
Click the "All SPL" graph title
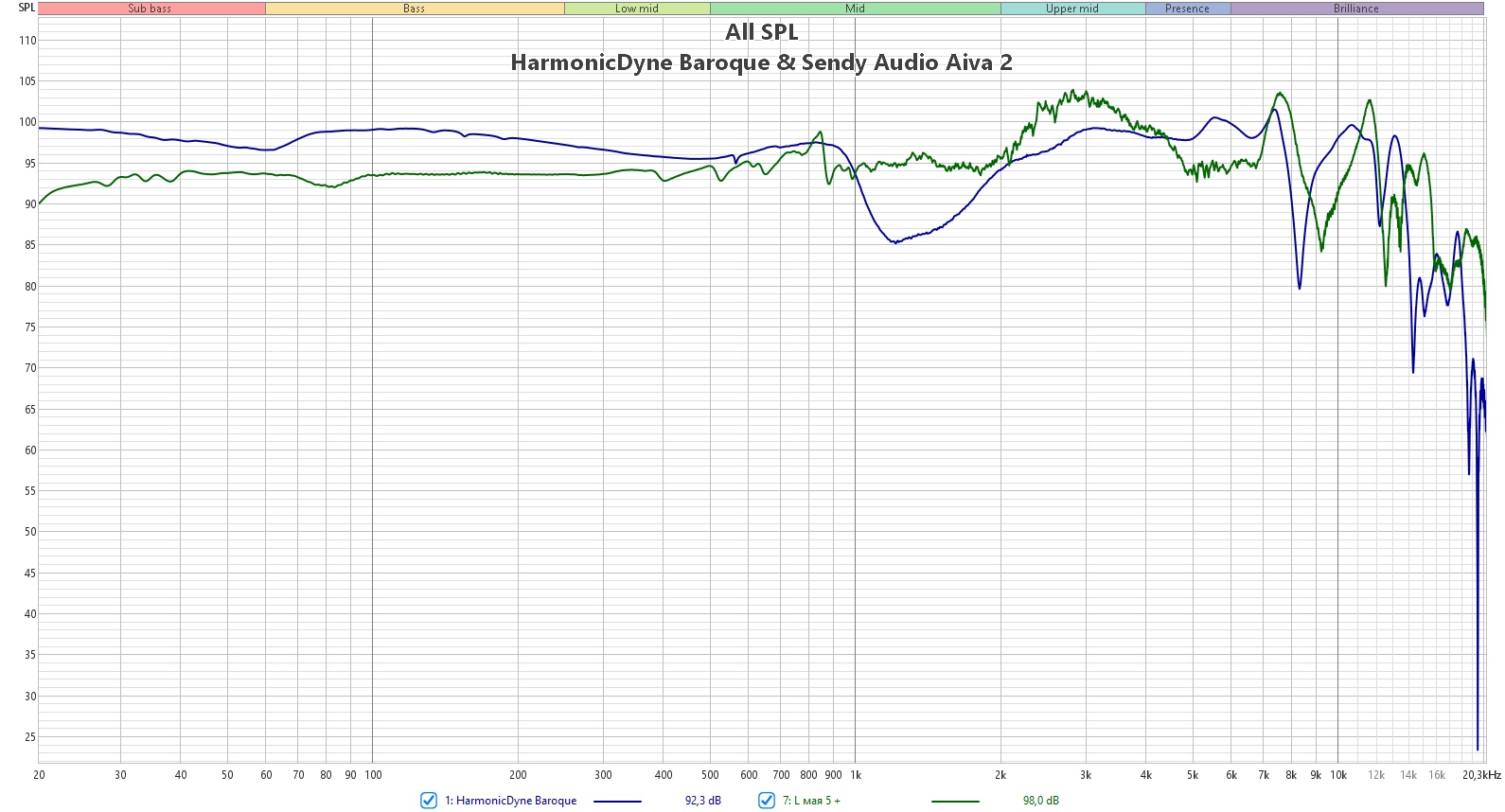762,32
